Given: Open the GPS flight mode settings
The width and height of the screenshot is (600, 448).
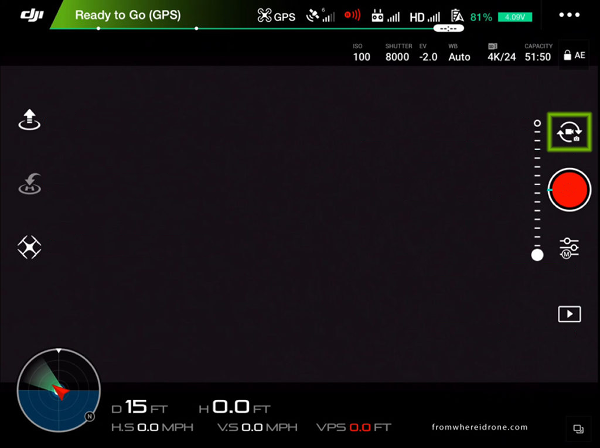Looking at the screenshot, I should coord(276,16).
